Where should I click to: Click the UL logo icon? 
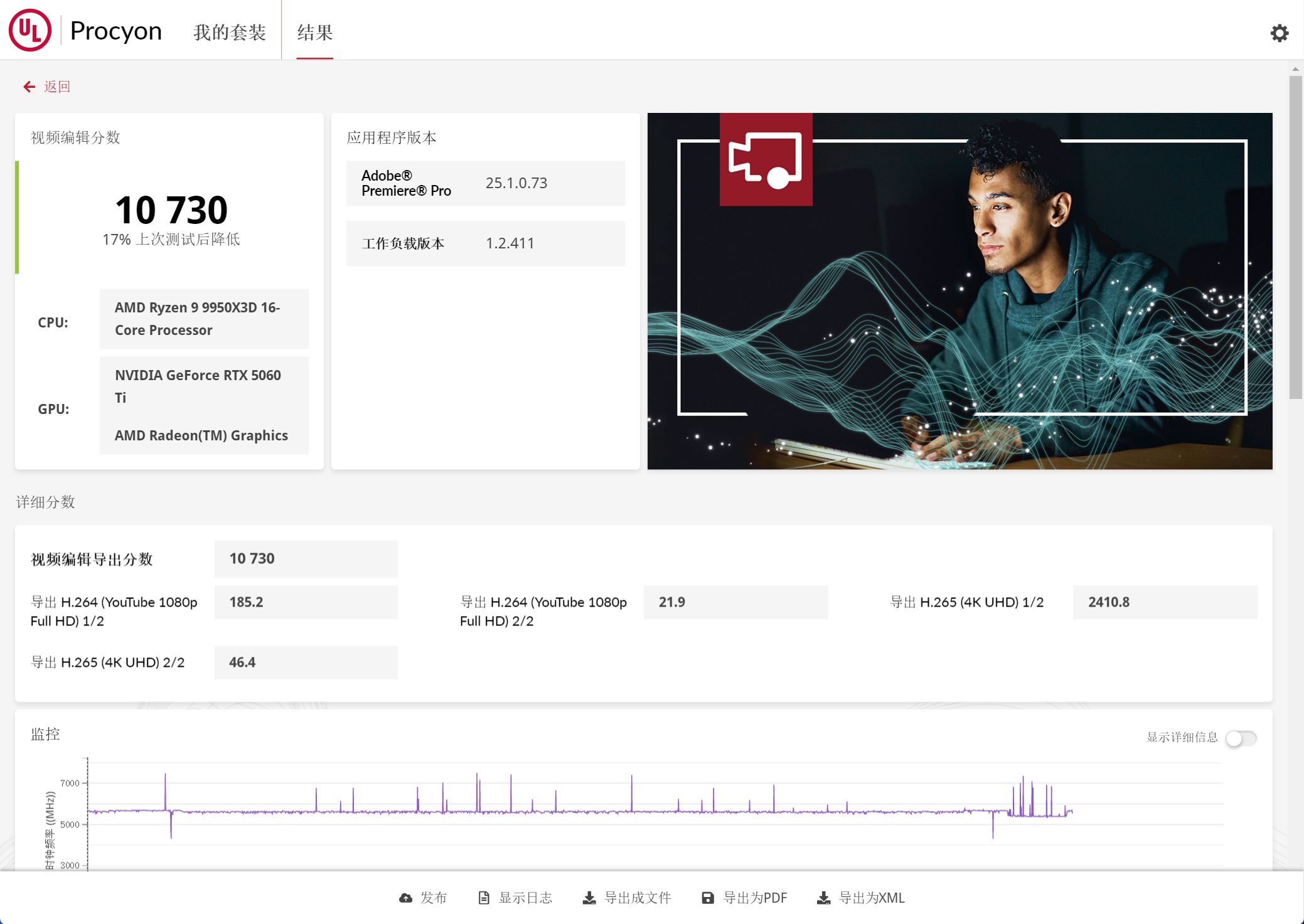[29, 30]
